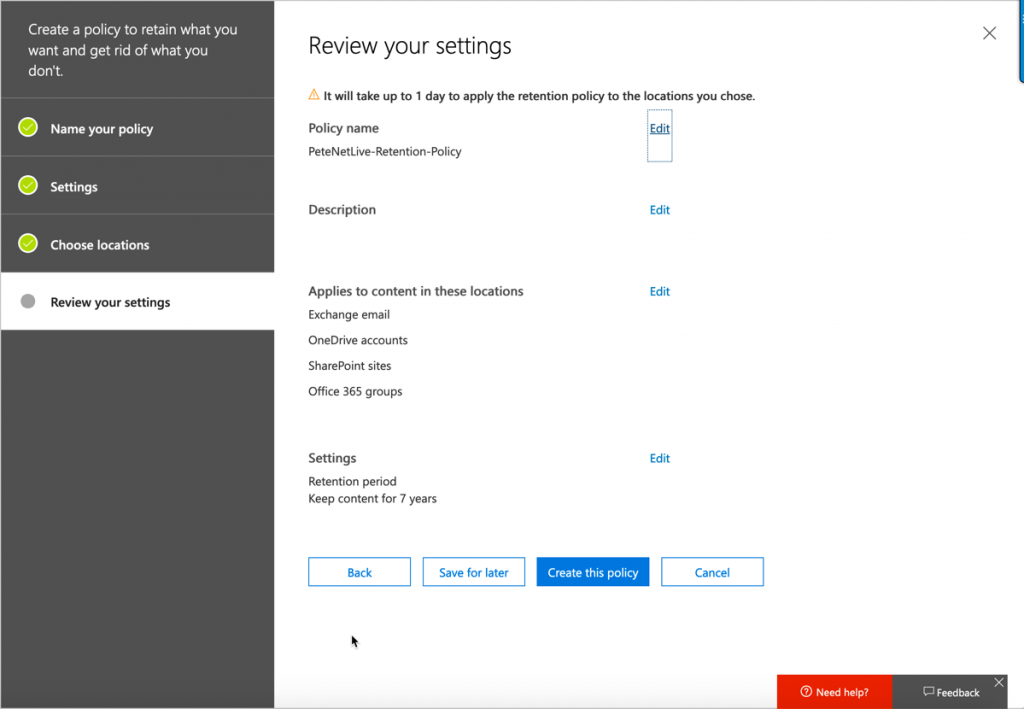Screen dimensions: 1024x709
Task: Edit the locations this policy applies to
Action: pyautogui.click(x=659, y=291)
